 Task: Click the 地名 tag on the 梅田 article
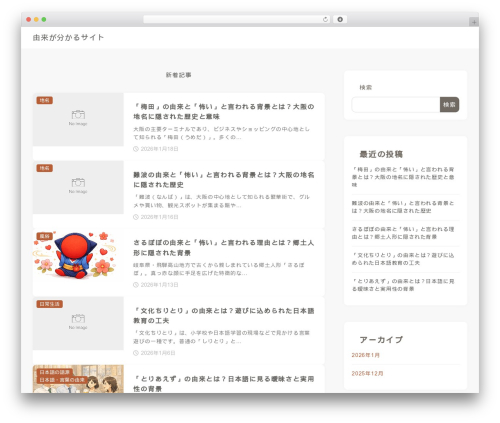[x=45, y=100]
